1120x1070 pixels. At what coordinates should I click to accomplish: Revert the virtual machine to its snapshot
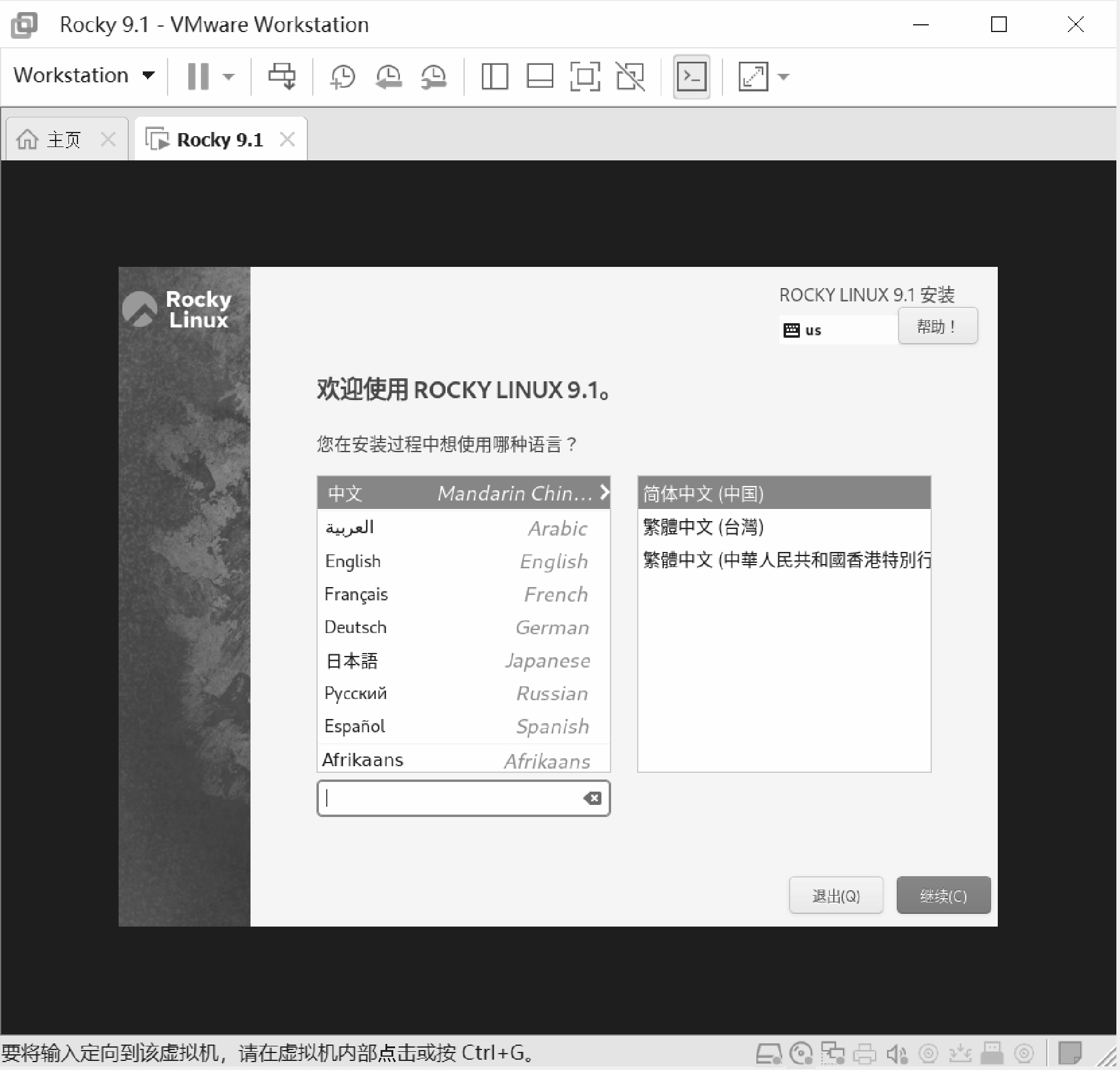[x=388, y=77]
